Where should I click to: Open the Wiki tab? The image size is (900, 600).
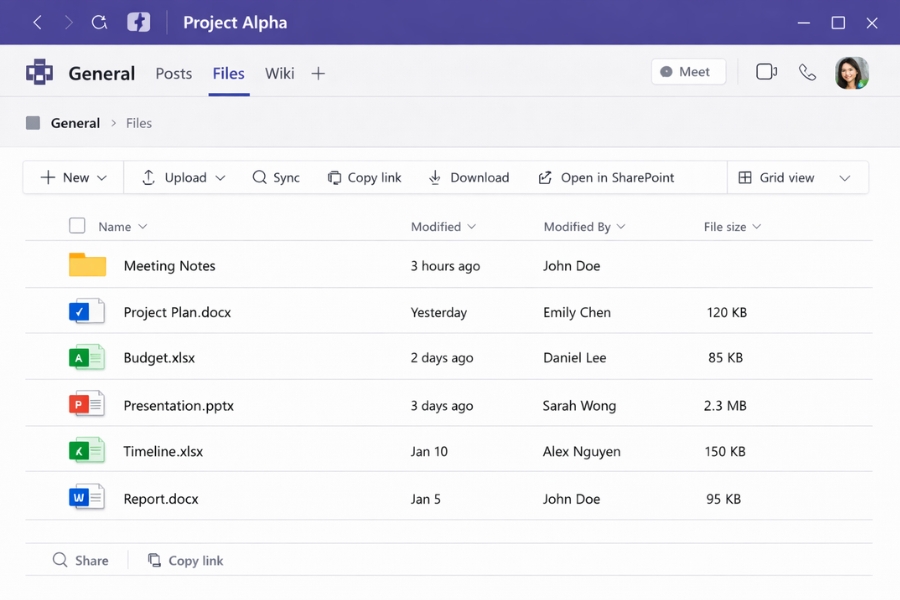coord(279,73)
